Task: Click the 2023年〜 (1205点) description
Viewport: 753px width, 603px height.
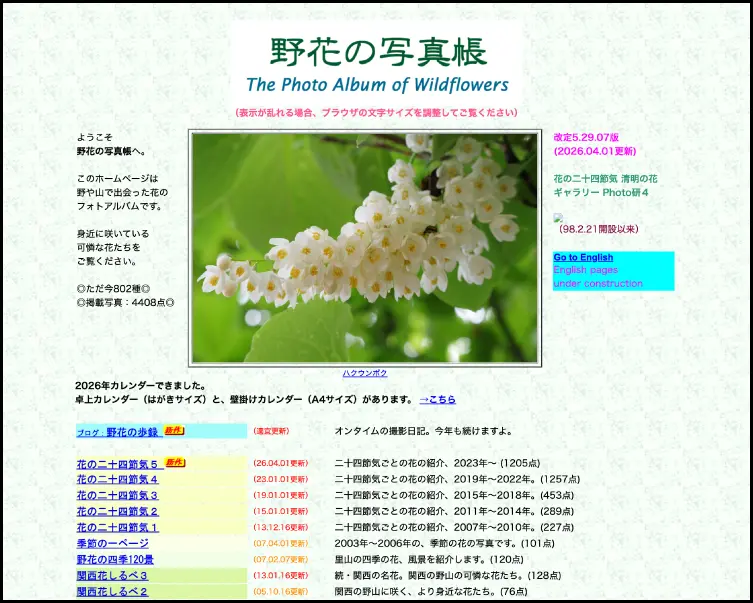Action: [x=437, y=463]
